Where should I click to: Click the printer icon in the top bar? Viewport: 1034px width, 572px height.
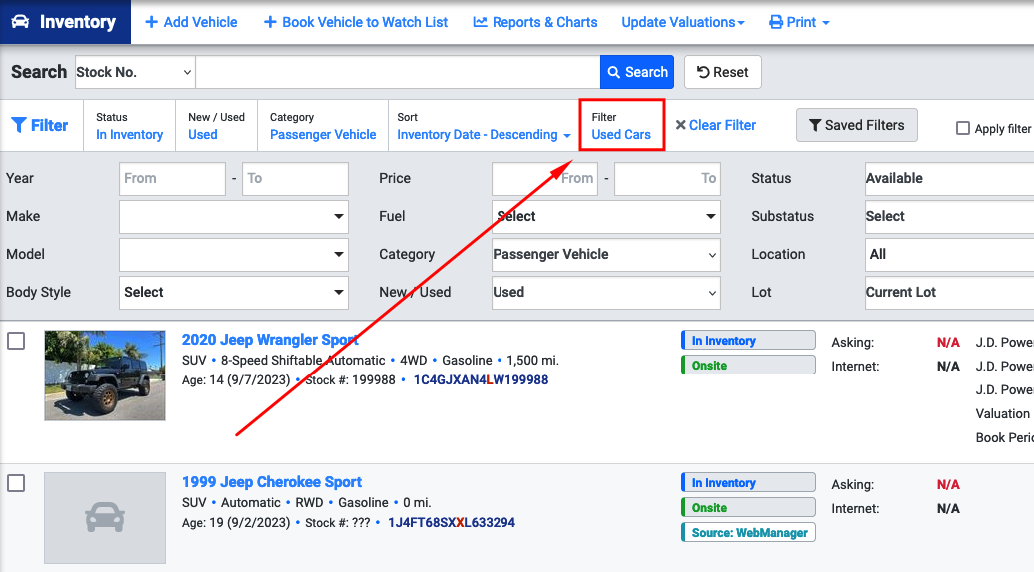click(x=776, y=22)
